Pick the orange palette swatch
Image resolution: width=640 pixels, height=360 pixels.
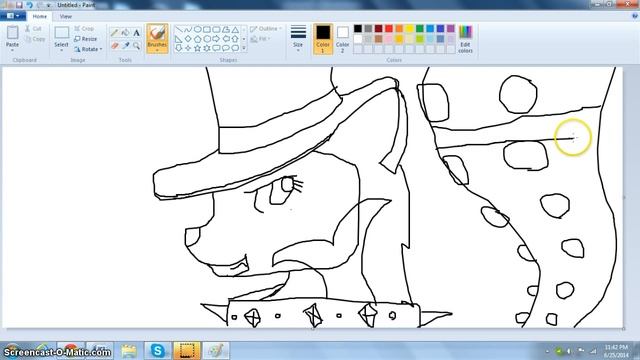click(x=399, y=29)
